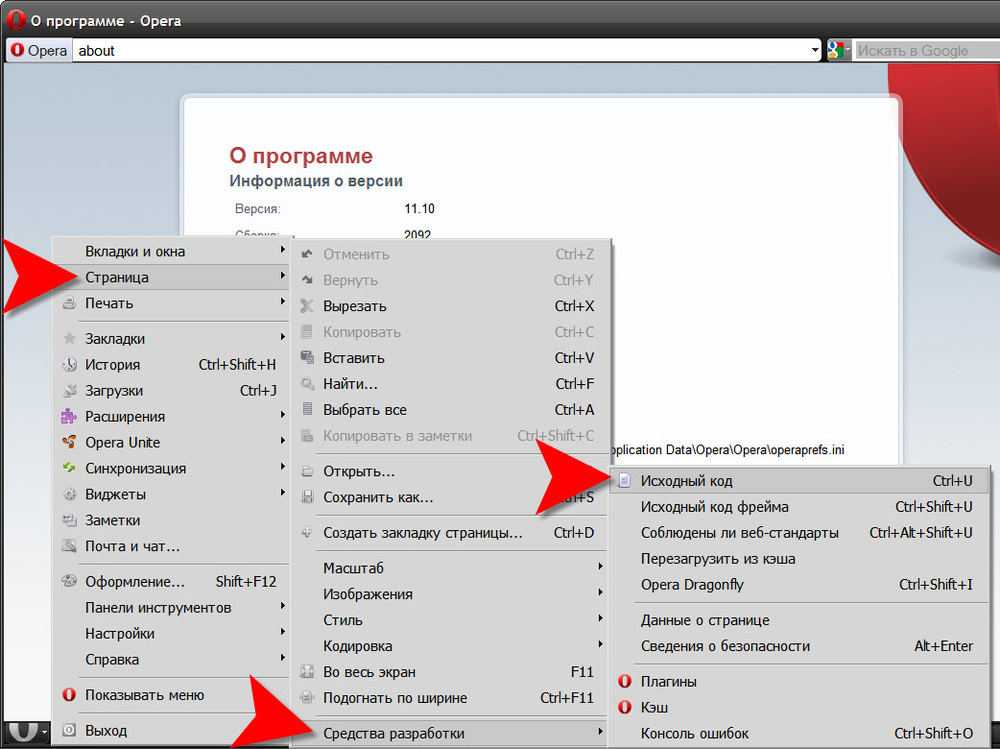The width and height of the screenshot is (1000, 749).
Task: Click the Opera icon next to Плагины
Action: click(625, 681)
